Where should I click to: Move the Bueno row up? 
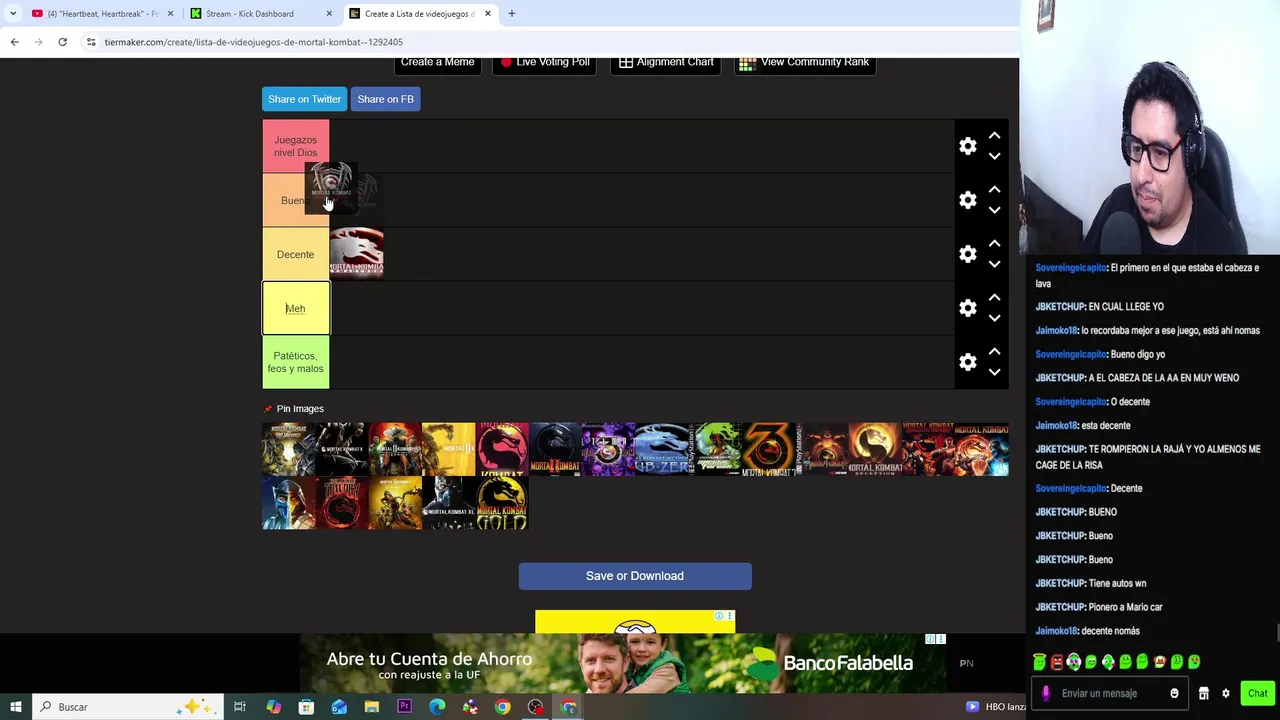pos(994,189)
